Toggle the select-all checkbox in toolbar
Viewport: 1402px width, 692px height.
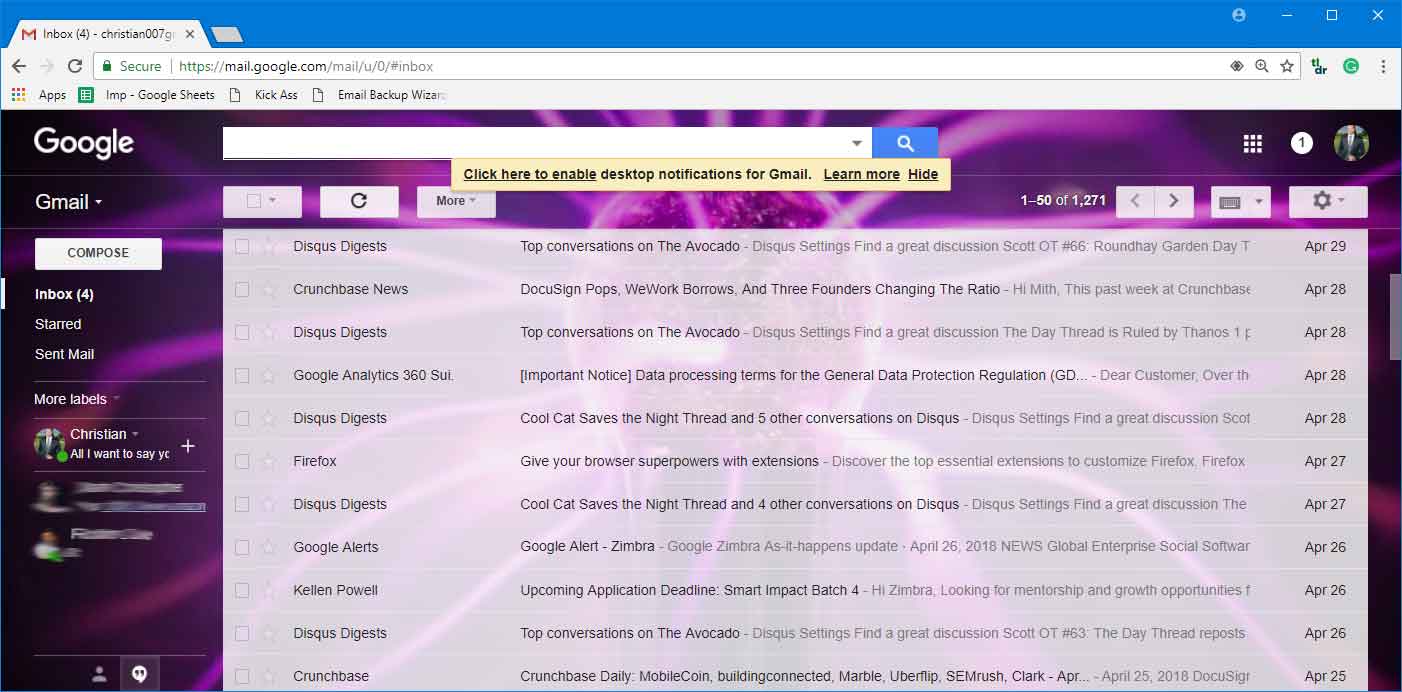(253, 201)
